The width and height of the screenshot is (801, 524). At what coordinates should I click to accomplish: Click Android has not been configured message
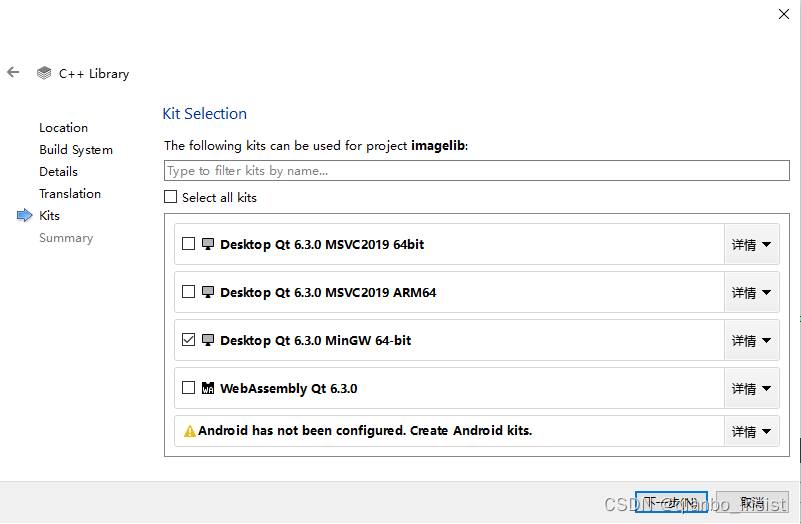point(365,431)
